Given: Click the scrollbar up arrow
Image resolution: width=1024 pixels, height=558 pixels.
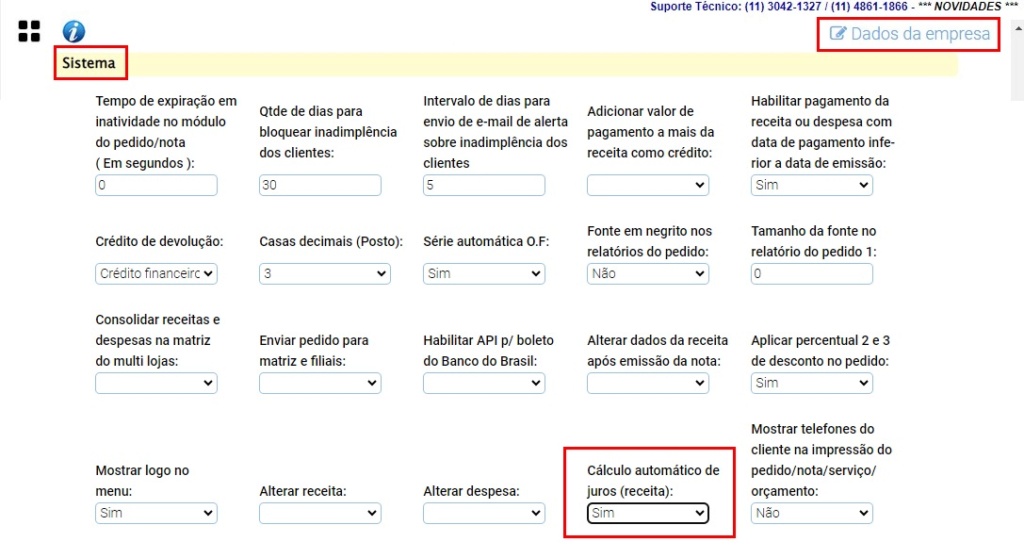Looking at the screenshot, I should 1017,29.
